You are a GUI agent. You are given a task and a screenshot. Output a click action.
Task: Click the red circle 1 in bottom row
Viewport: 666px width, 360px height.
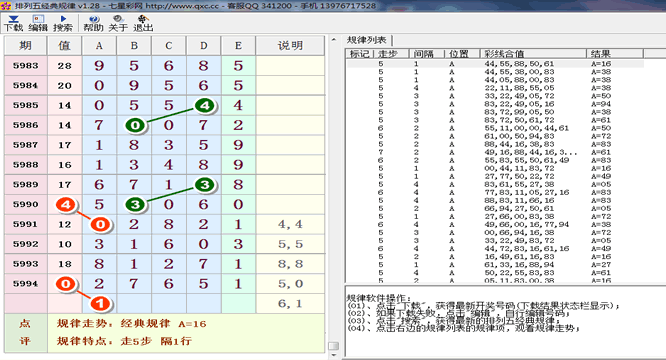100,303
